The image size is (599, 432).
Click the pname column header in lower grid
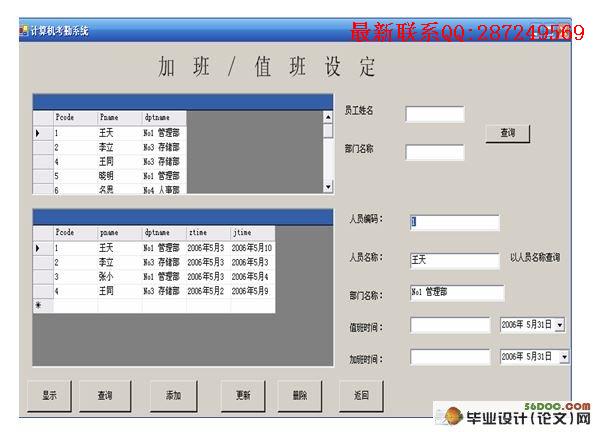(120, 233)
